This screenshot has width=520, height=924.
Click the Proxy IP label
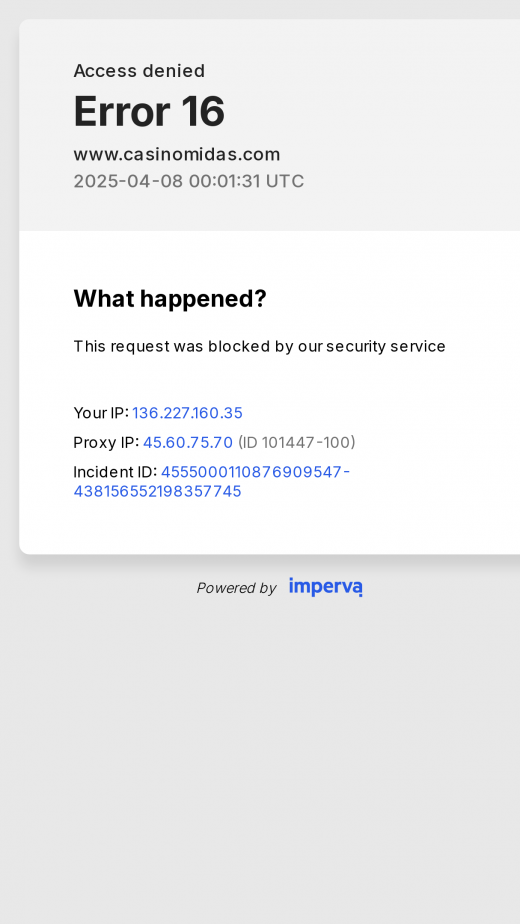106,443
